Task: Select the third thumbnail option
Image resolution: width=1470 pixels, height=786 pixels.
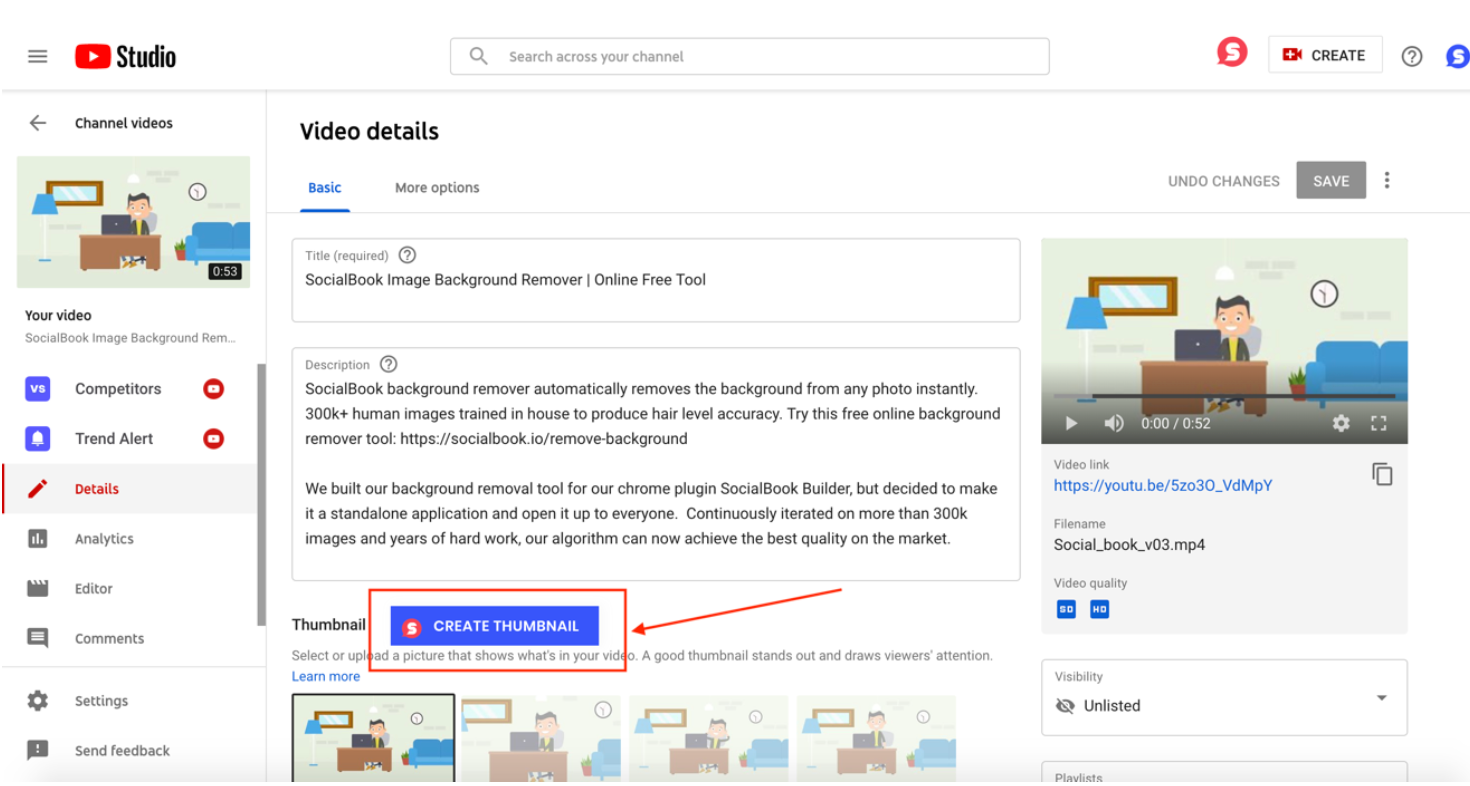Action: 709,738
